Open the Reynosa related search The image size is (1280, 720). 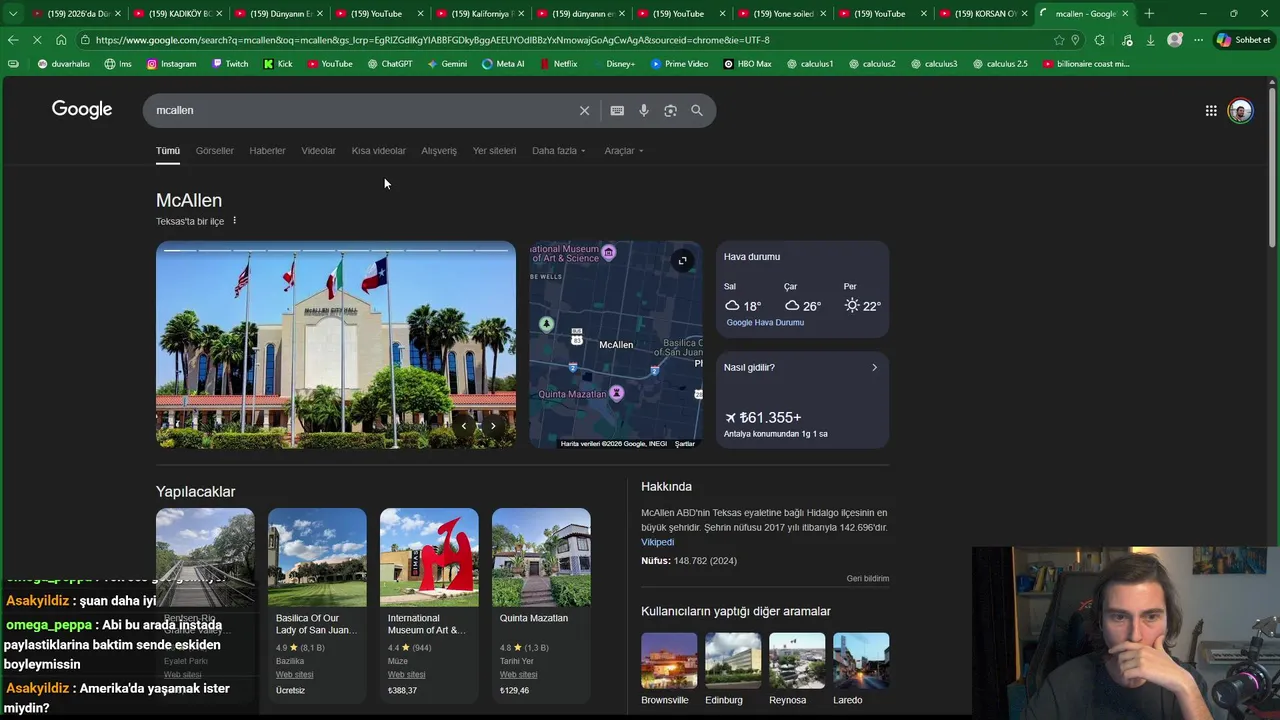[797, 669]
